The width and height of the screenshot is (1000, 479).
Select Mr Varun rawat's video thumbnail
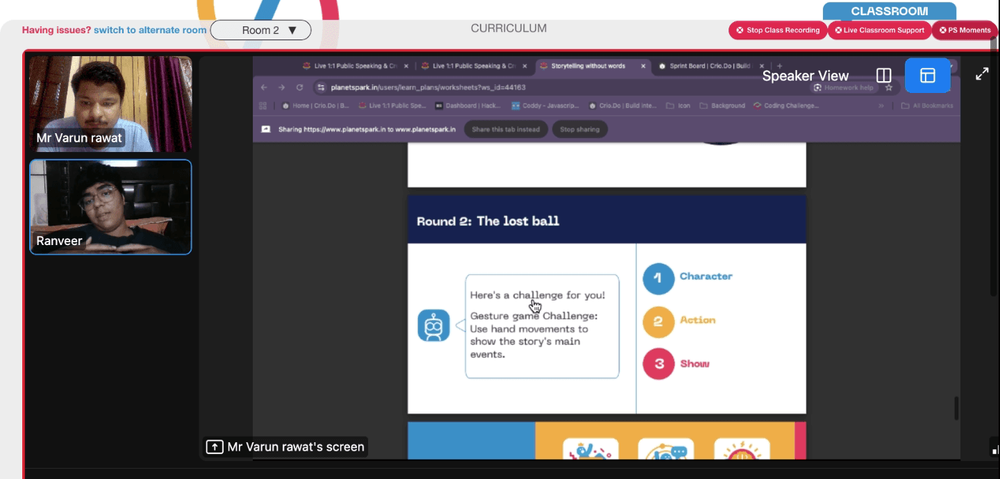[x=110, y=104]
